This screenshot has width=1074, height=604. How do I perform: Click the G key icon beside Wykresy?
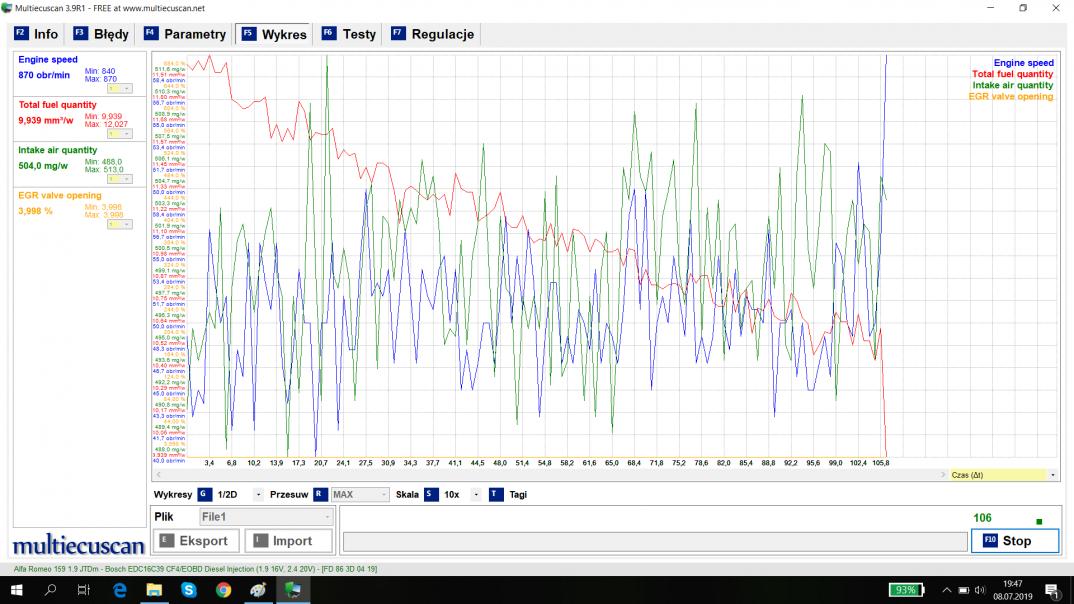coord(204,494)
